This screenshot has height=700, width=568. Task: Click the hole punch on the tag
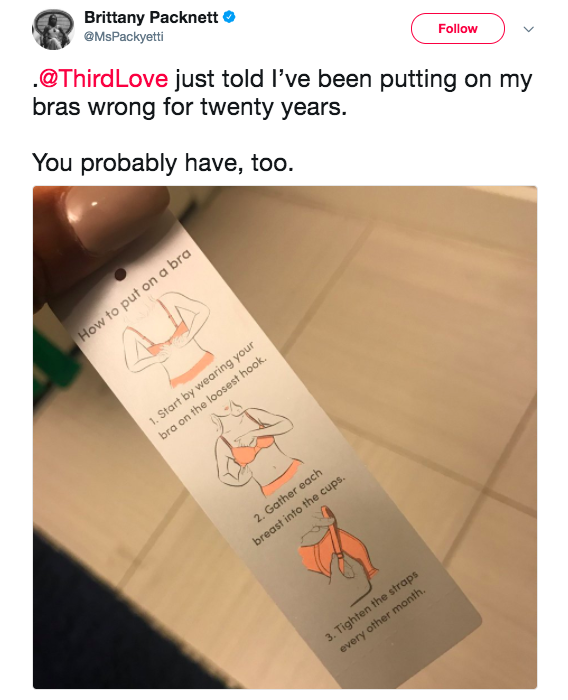120,274
